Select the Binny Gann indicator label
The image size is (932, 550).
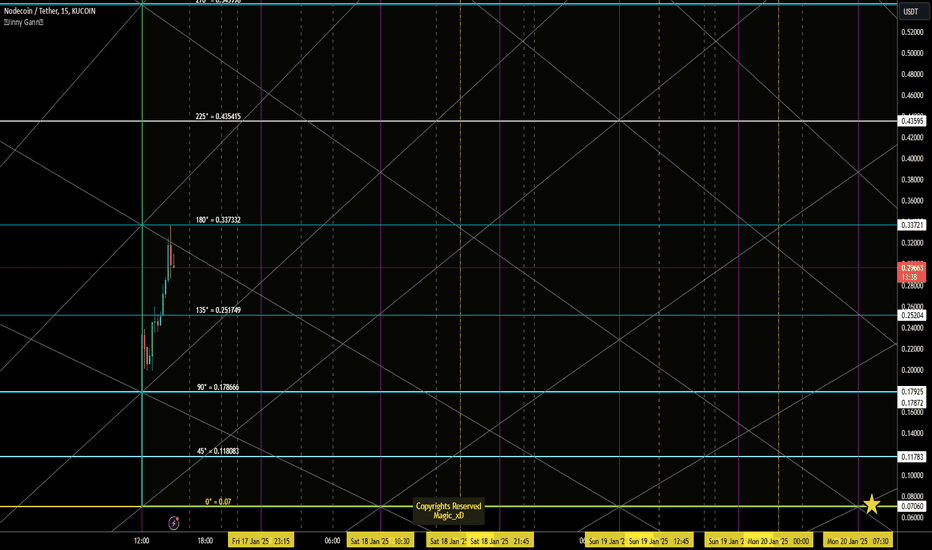tap(24, 22)
